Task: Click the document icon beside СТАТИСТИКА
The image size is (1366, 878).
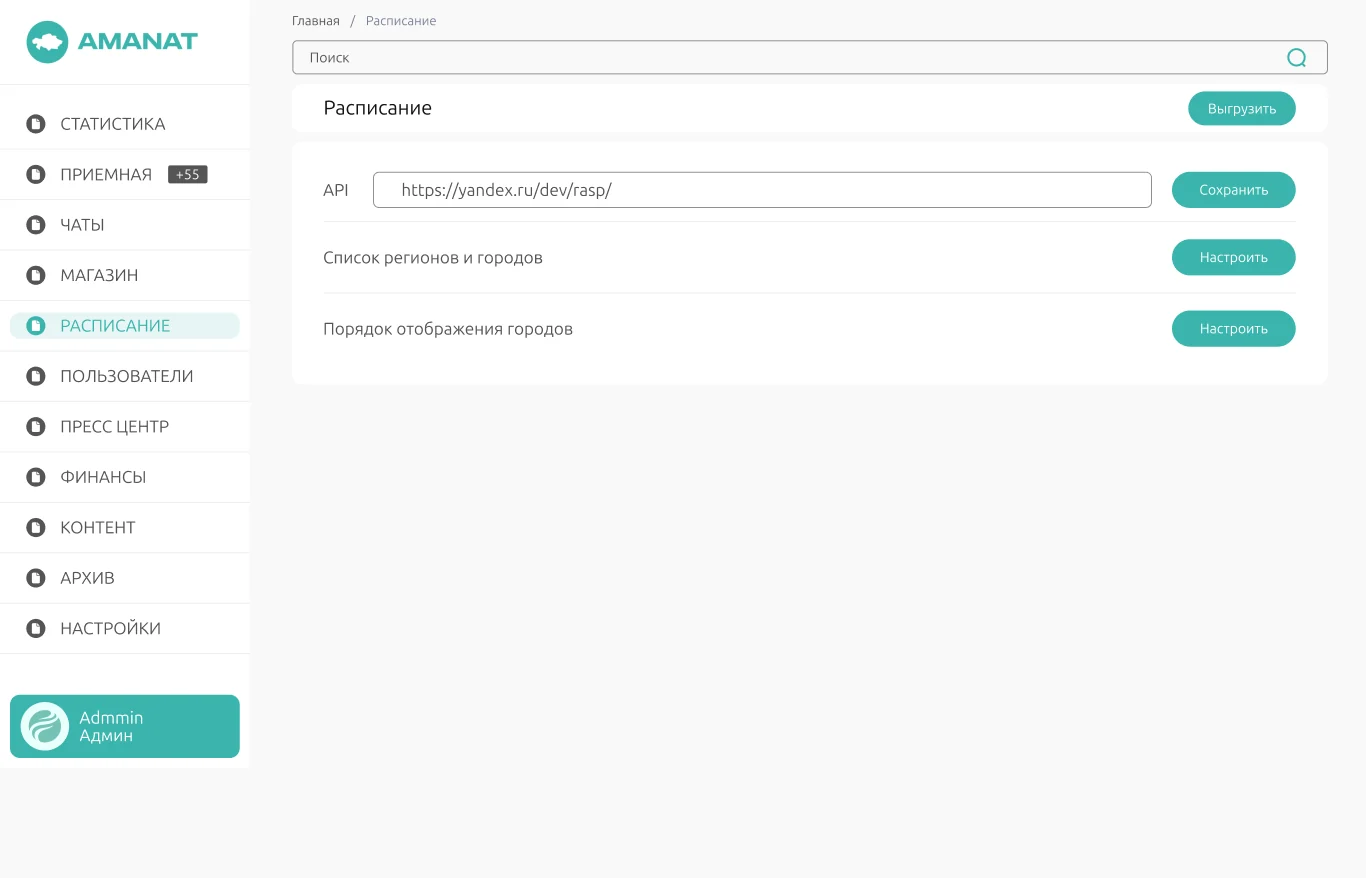Action: (36, 124)
